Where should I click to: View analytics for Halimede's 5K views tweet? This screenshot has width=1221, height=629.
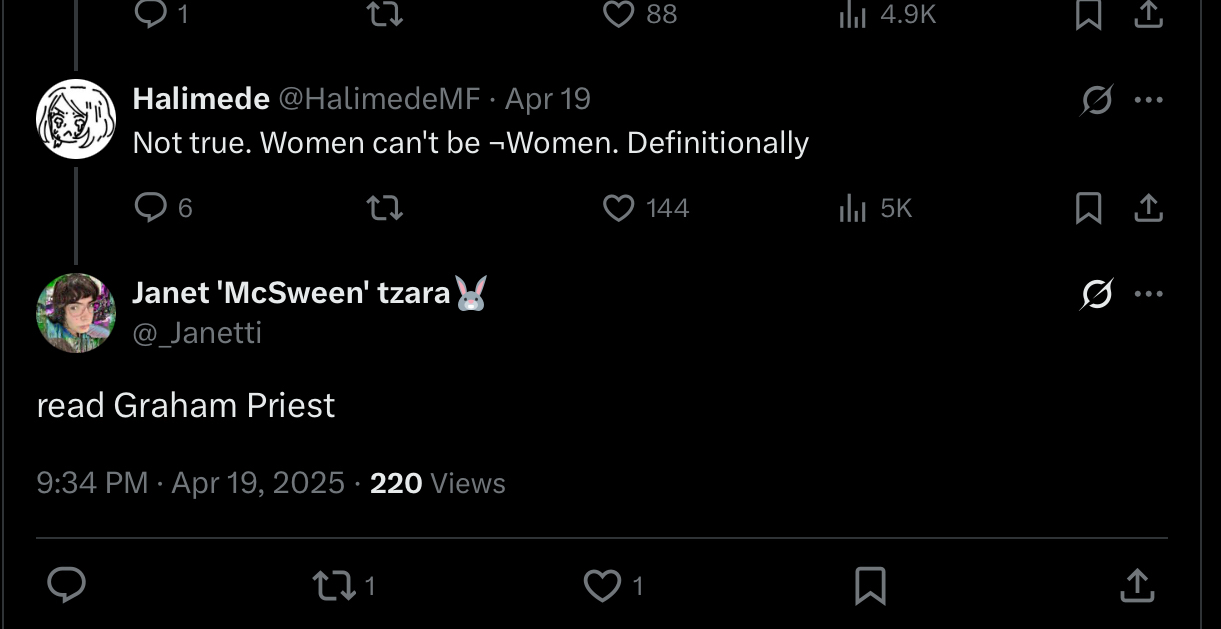point(852,207)
